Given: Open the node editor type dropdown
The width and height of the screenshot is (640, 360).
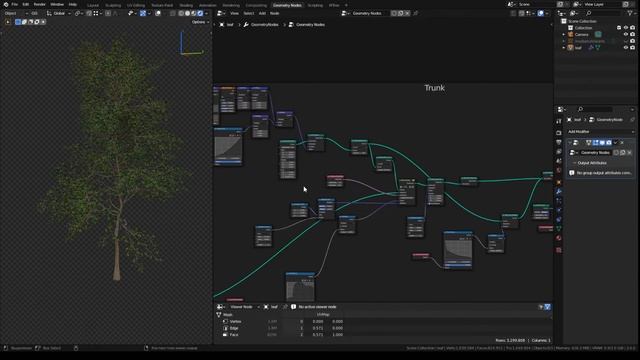Looking at the screenshot, I should tap(221, 13).
